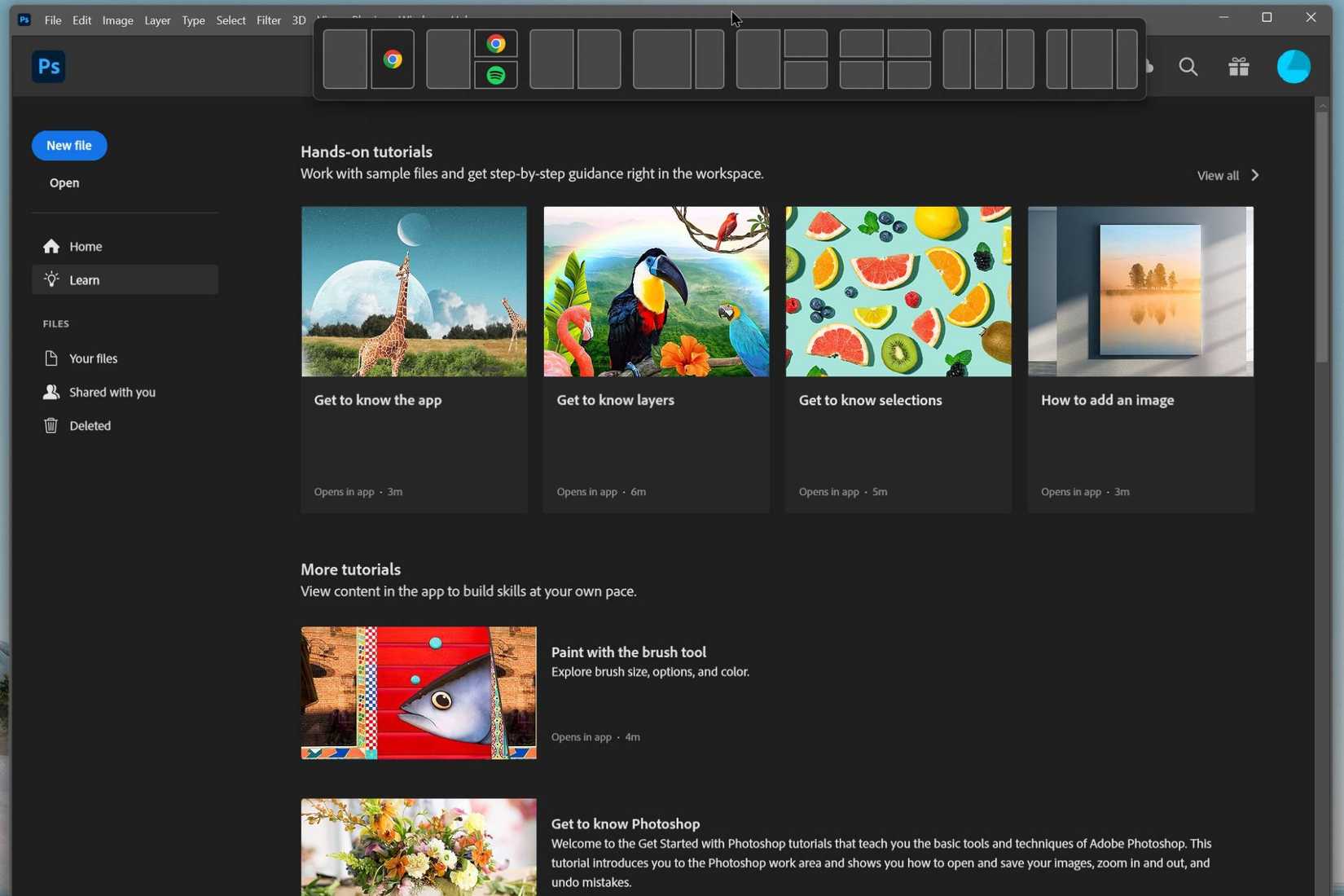
Task: Select the Spotify icon in snap layout
Action: click(x=496, y=76)
